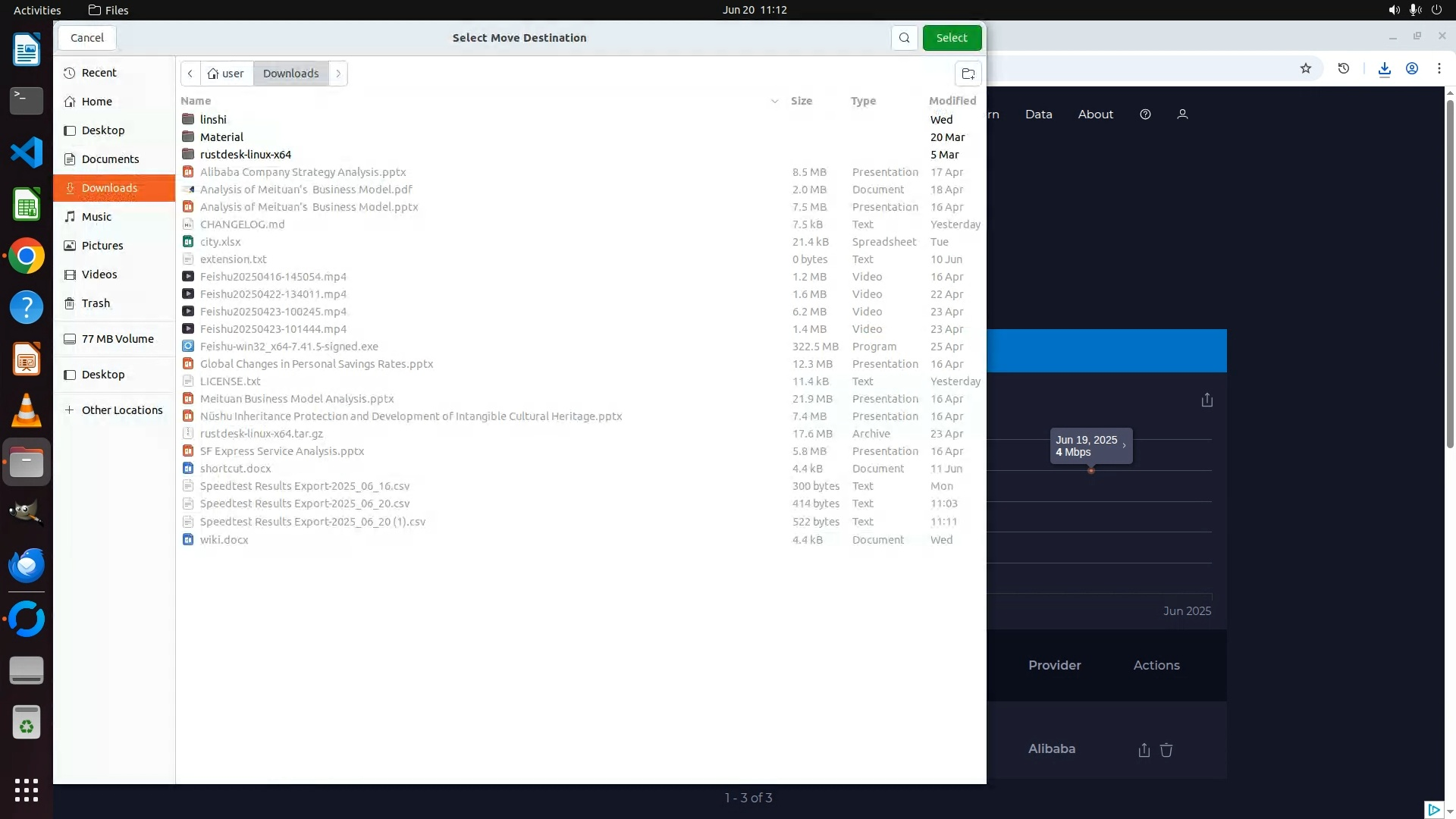Click the user account icon in site nav
This screenshot has height=819, width=1456.
pos(1181,115)
